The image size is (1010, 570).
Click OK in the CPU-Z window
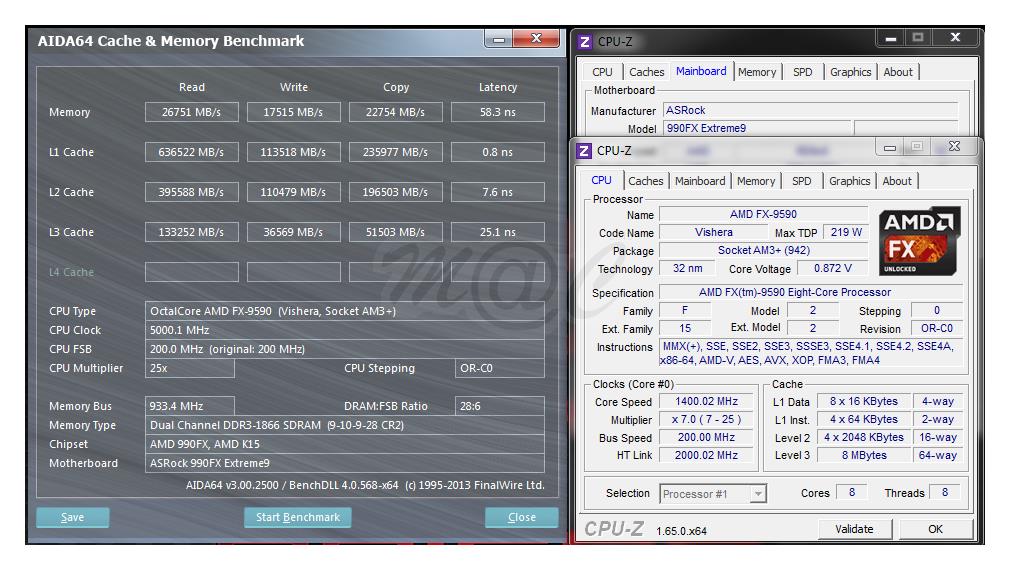pyautogui.click(x=935, y=529)
